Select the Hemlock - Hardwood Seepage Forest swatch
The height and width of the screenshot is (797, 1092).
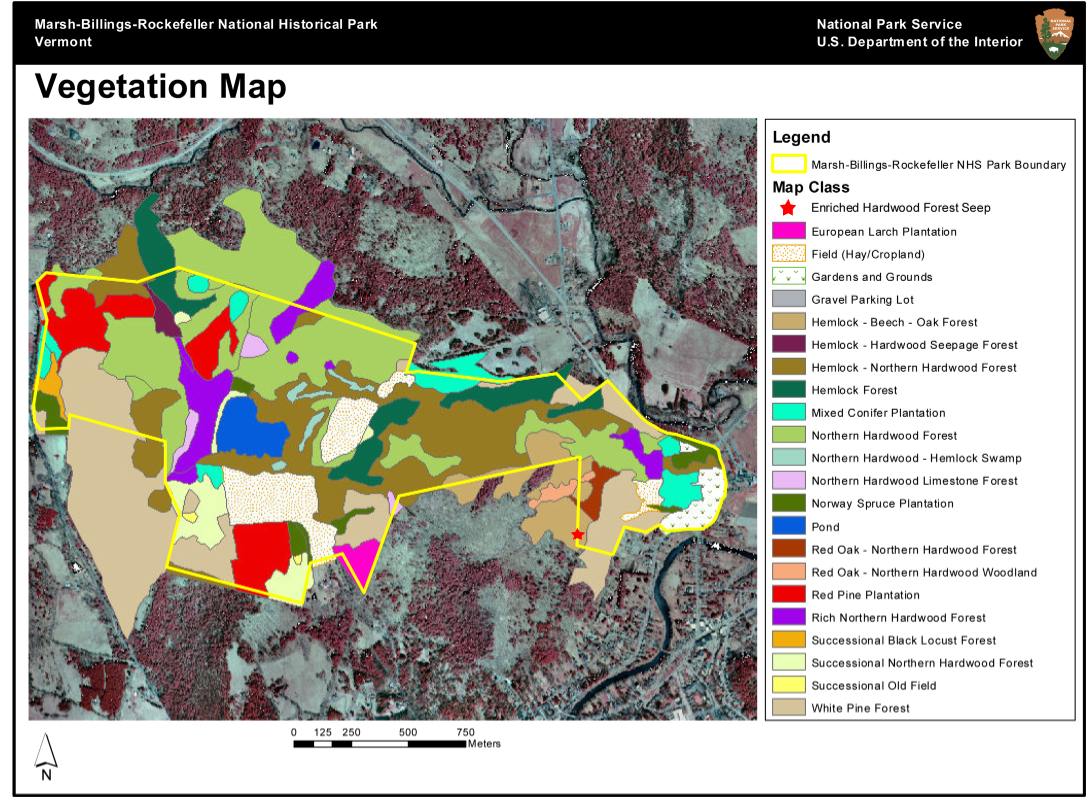(x=788, y=344)
